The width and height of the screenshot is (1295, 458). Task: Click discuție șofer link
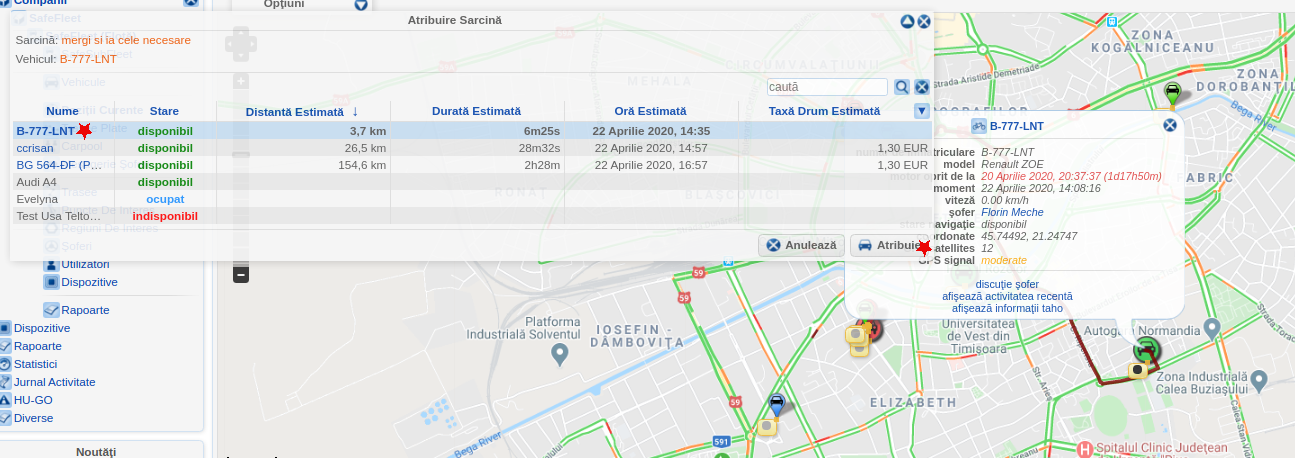[1007, 284]
